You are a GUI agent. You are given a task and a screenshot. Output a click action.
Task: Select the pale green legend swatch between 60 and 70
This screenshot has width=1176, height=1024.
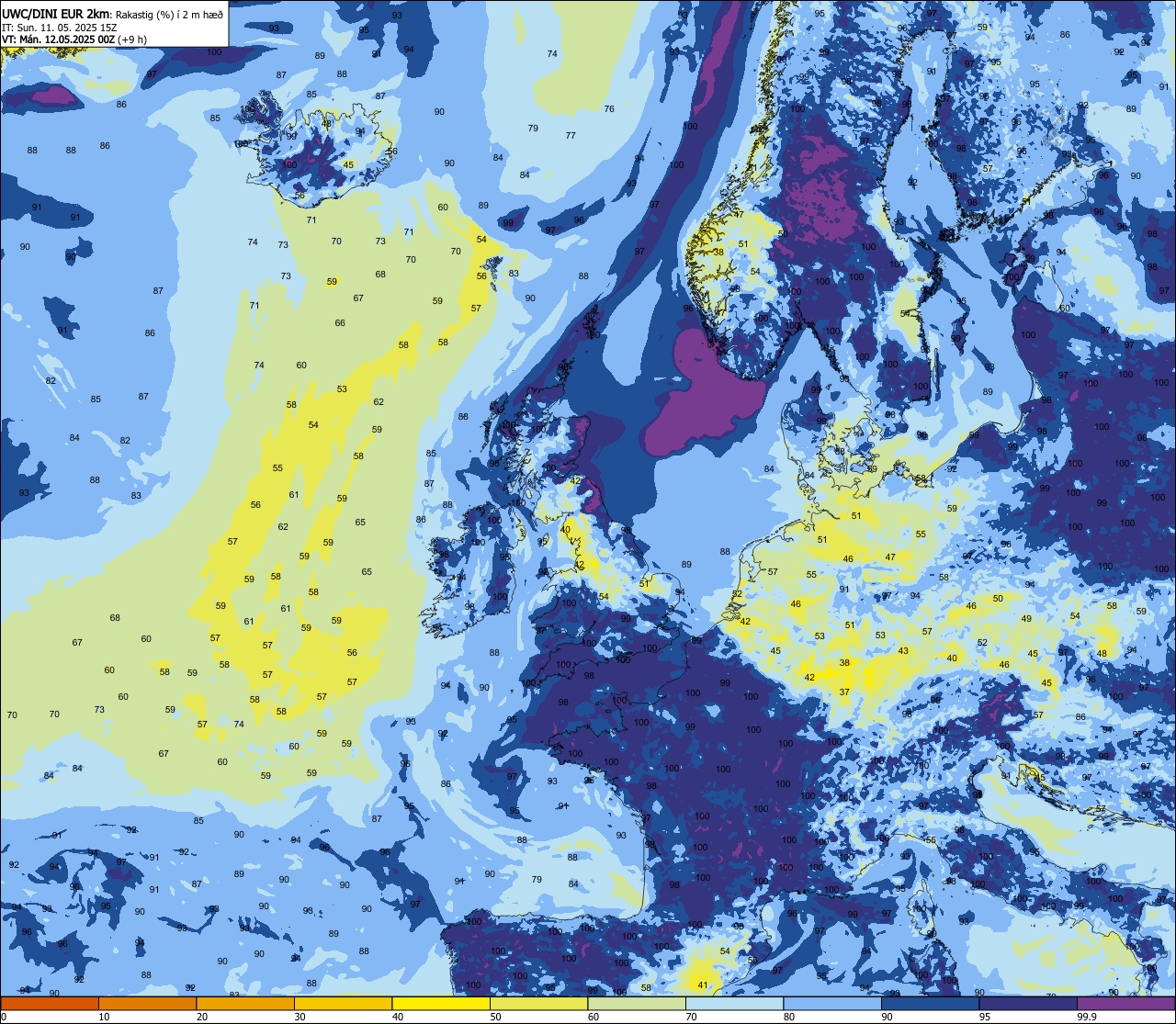pyautogui.click(x=637, y=1003)
